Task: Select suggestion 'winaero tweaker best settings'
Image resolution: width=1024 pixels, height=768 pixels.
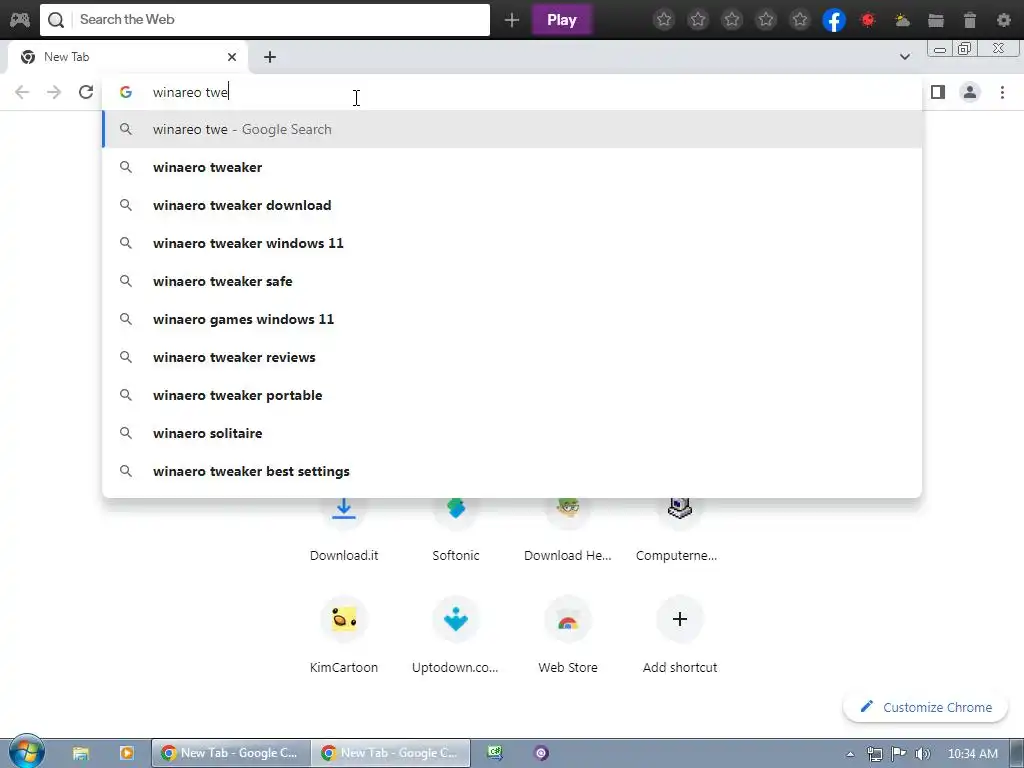Action: pyautogui.click(x=512, y=472)
